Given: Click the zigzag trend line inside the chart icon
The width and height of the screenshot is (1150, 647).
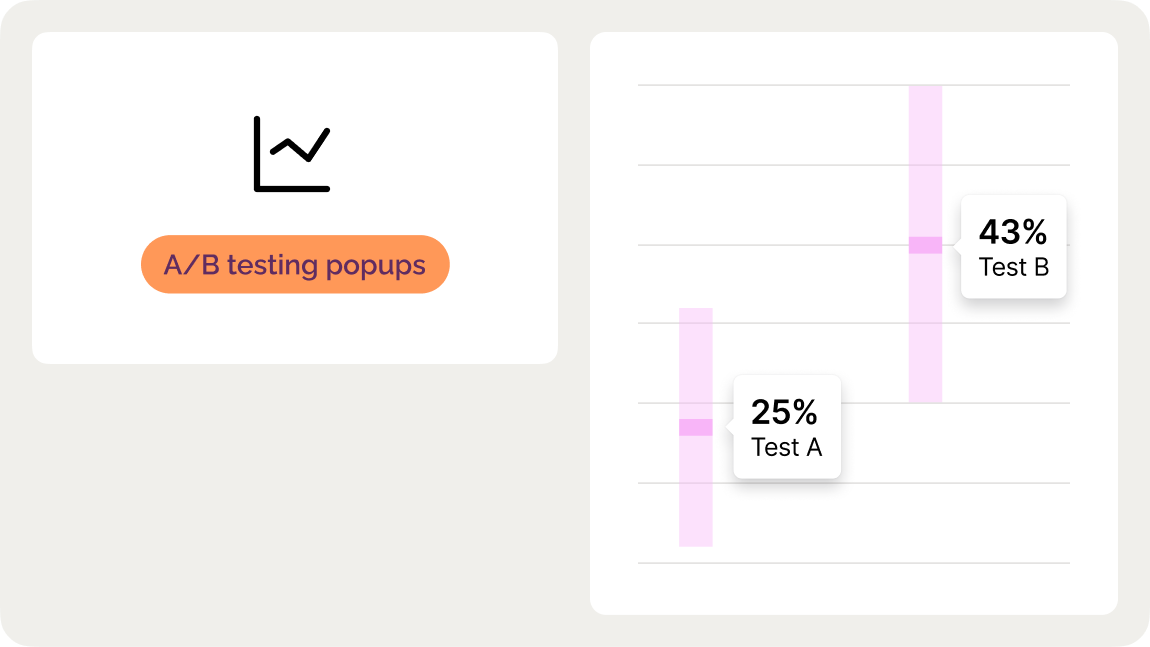Looking at the screenshot, I should click(300, 146).
